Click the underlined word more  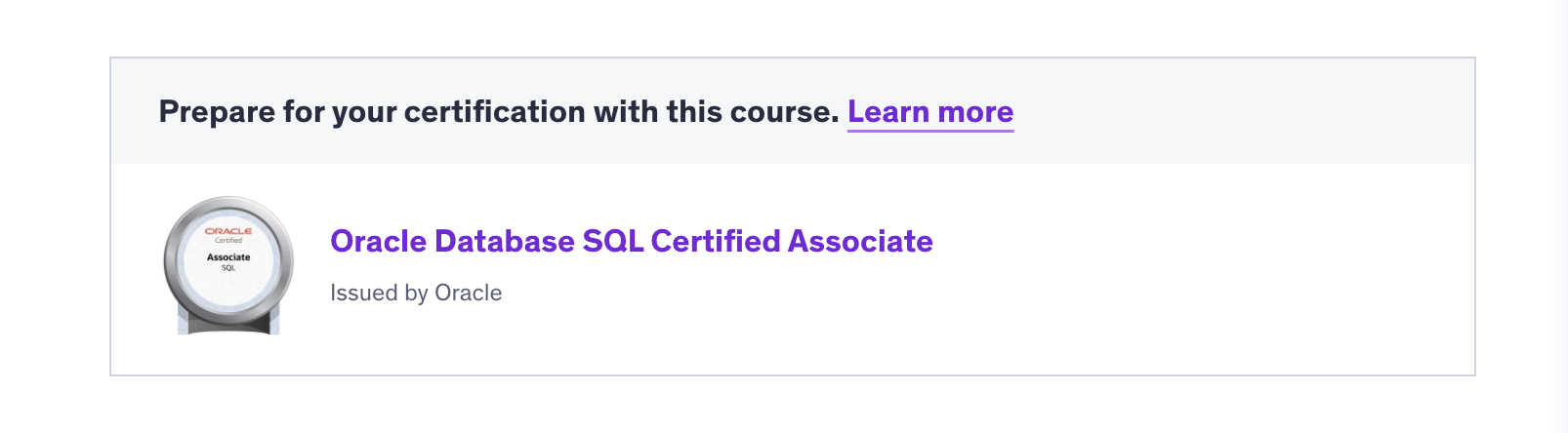(x=974, y=112)
